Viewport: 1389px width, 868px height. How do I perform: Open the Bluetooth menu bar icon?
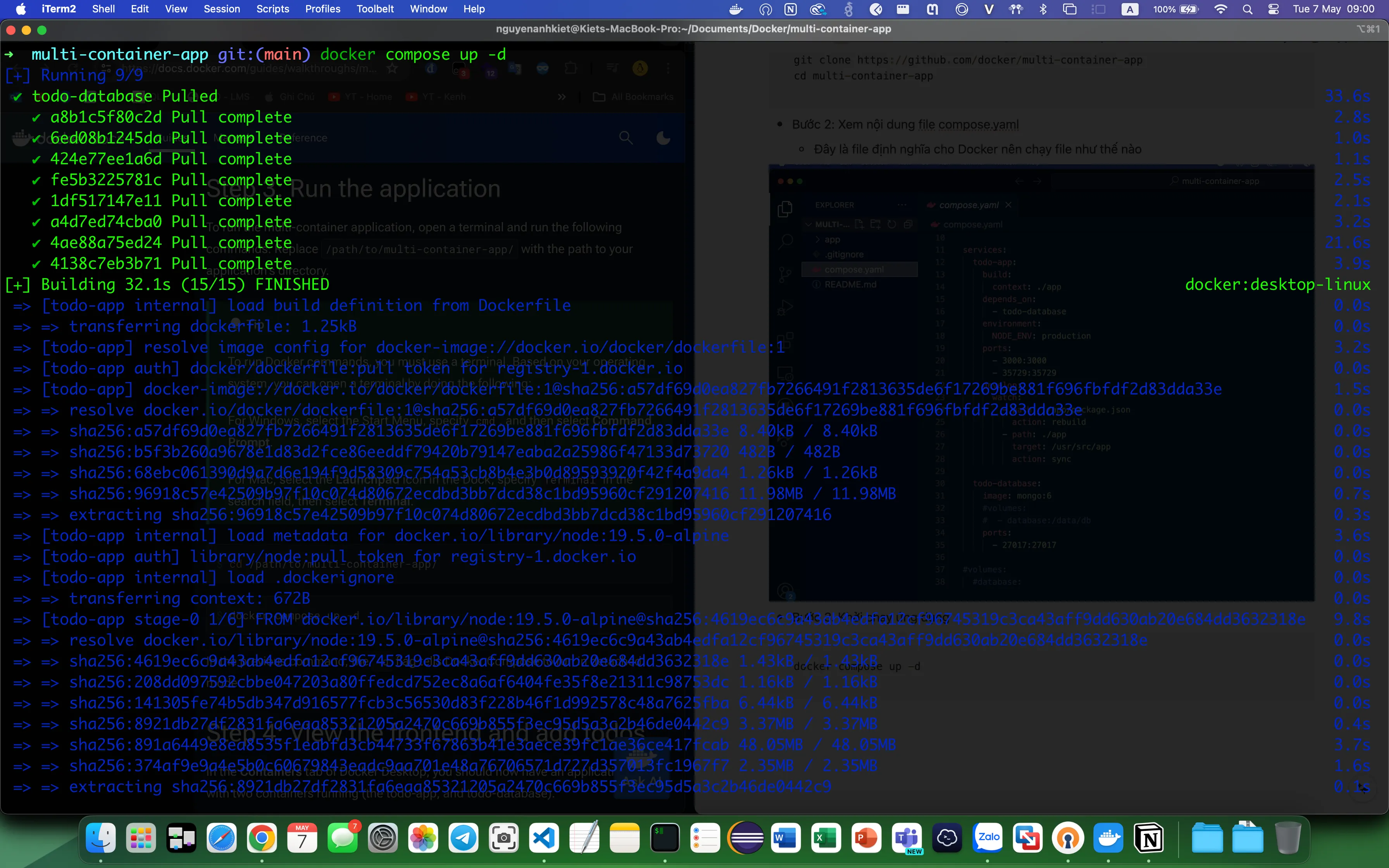1043,9
